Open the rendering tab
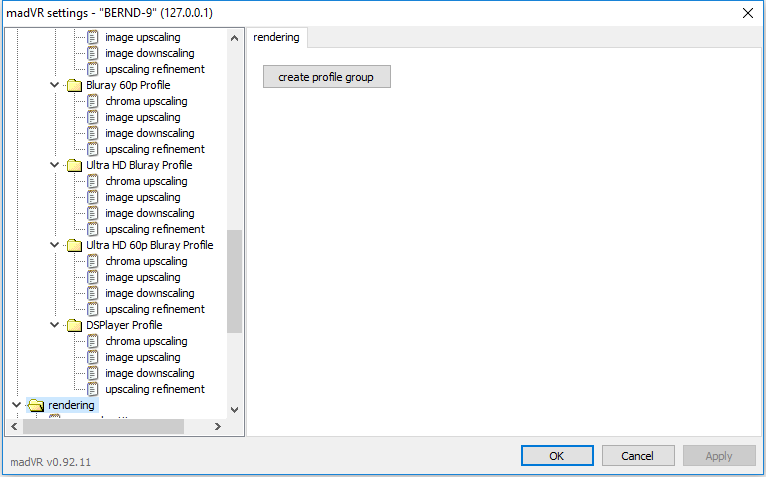This screenshot has width=766, height=477. [x=277, y=38]
